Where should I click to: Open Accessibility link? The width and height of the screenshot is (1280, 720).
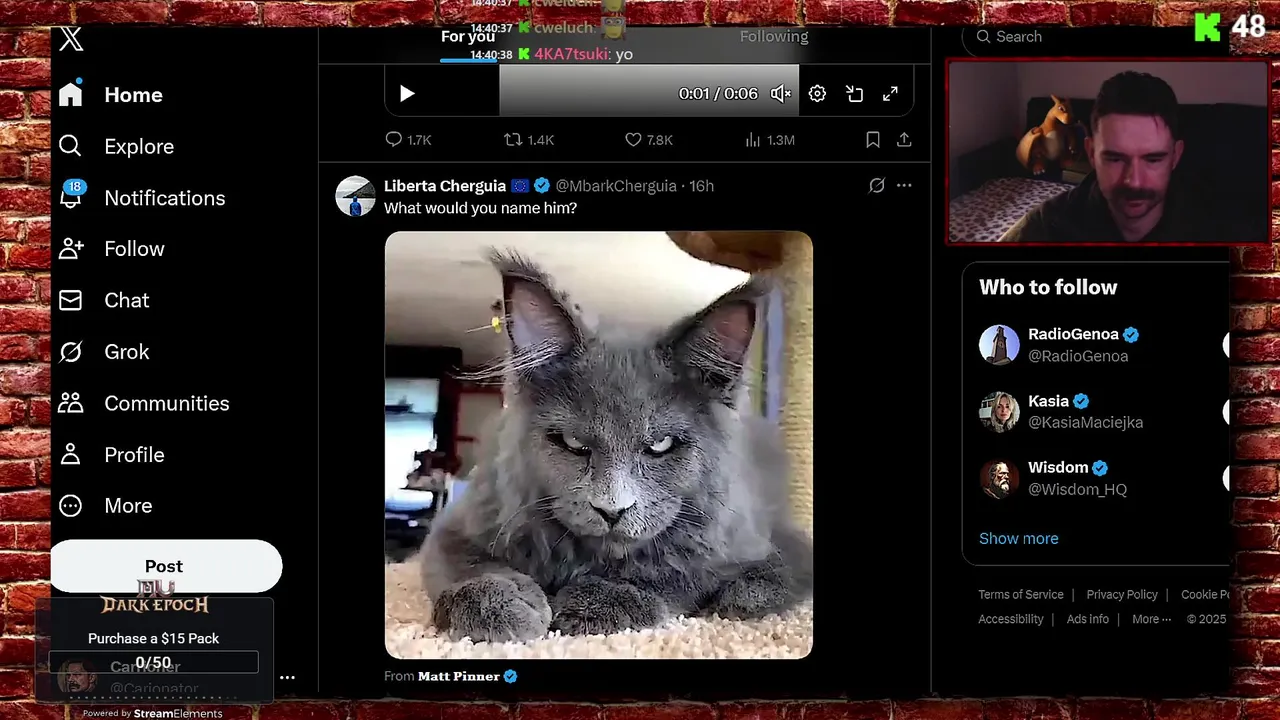1011,619
